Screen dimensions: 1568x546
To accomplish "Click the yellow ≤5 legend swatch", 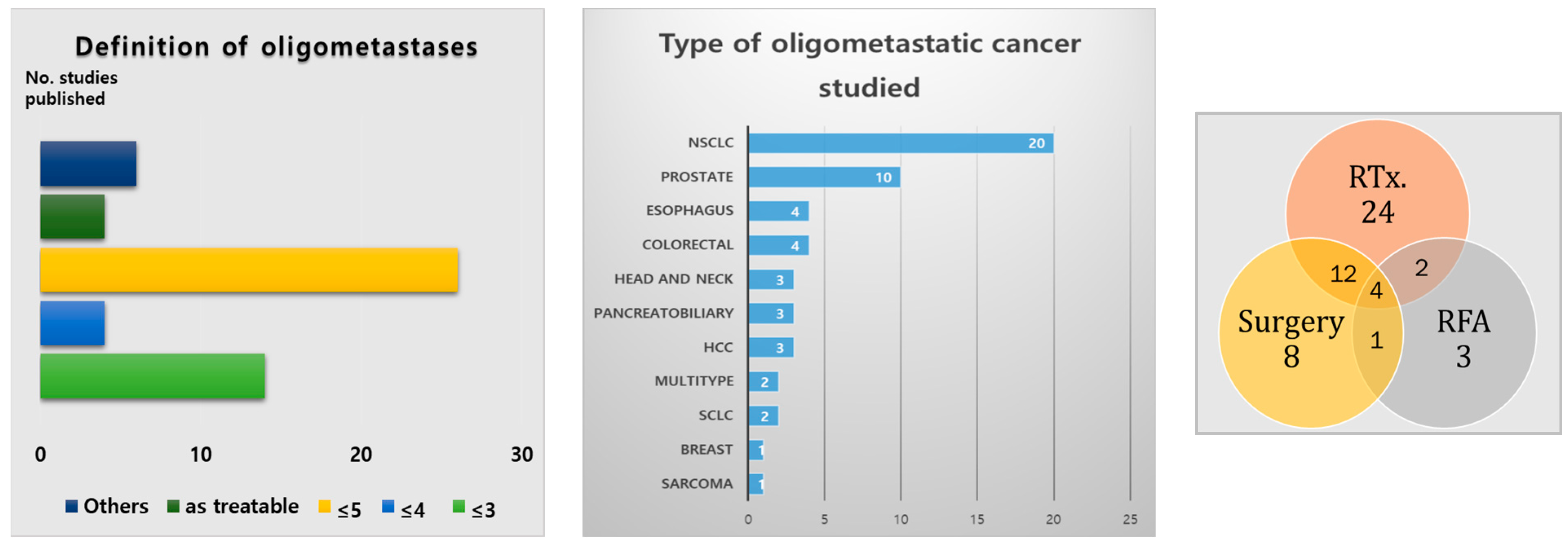I will click(325, 506).
